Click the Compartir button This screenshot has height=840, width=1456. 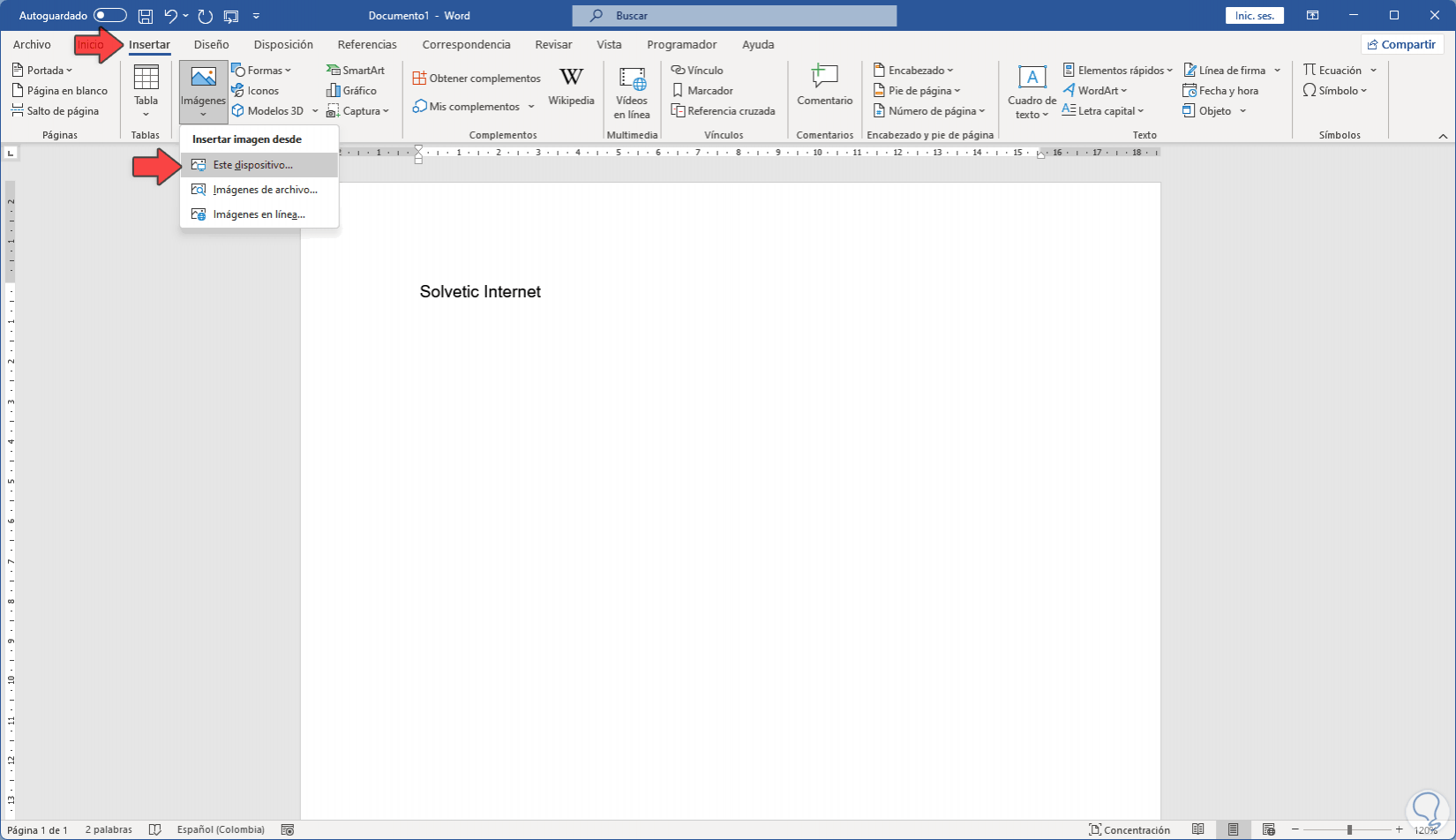tap(1402, 45)
